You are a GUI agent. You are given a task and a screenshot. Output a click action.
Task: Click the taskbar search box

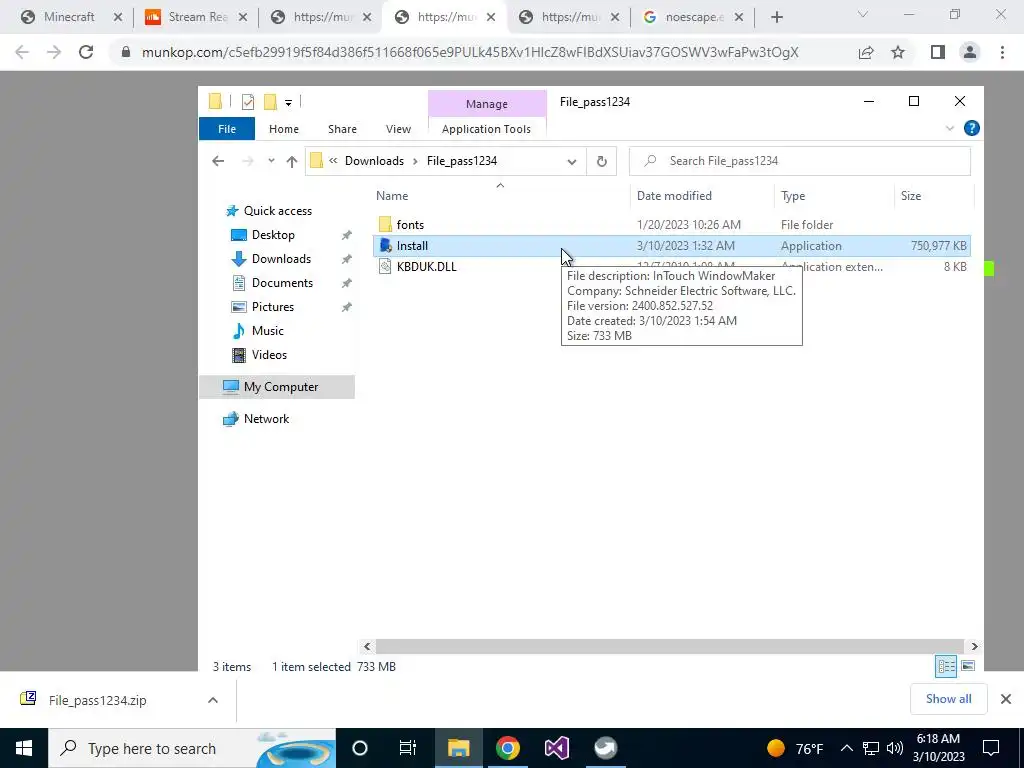point(192,748)
